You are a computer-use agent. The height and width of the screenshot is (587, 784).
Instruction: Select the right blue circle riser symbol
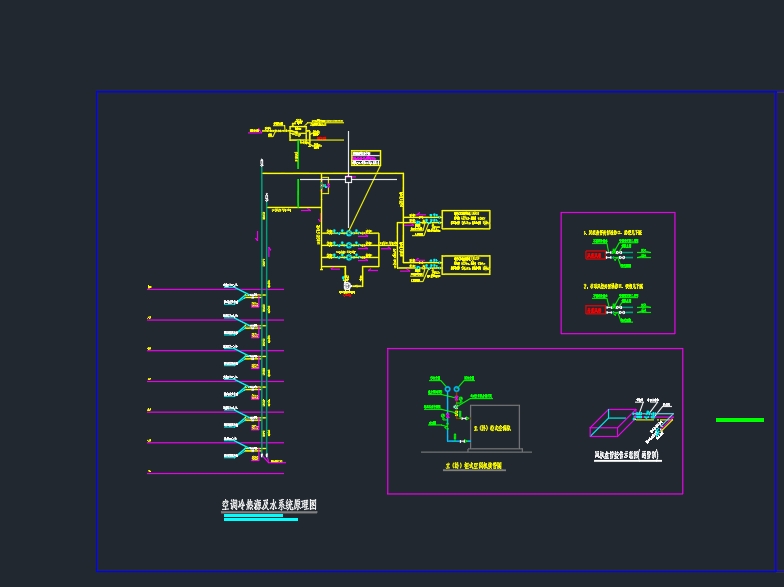[456, 388]
